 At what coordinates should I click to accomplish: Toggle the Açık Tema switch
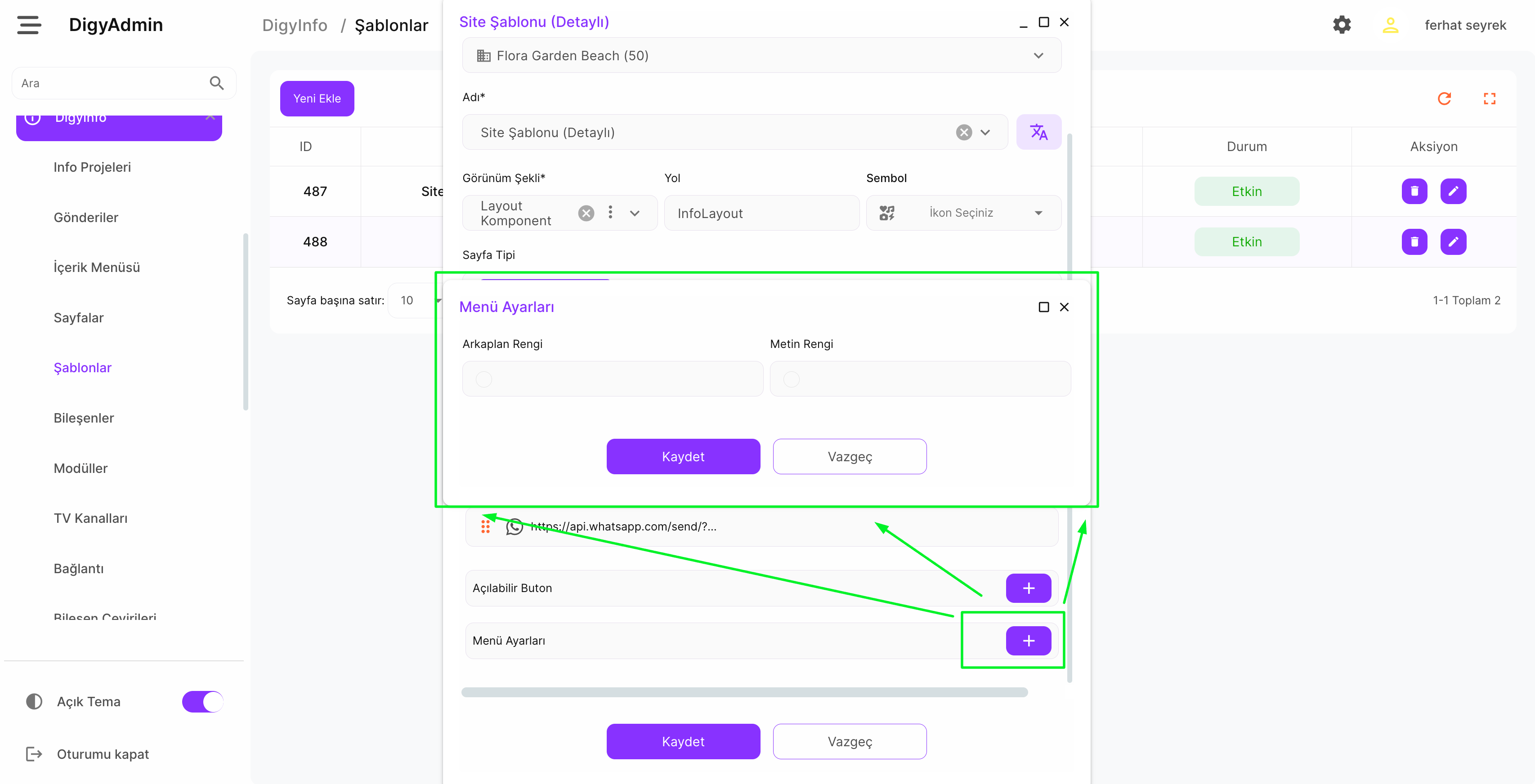click(x=202, y=701)
